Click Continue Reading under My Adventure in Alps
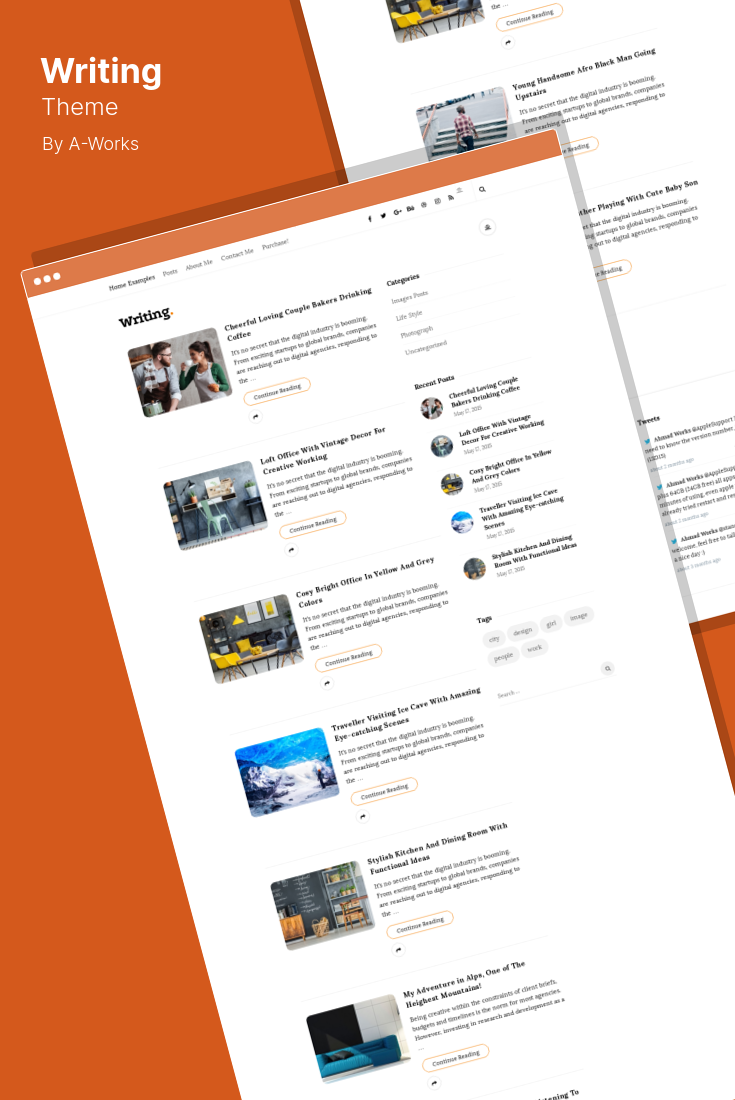 [x=456, y=1058]
